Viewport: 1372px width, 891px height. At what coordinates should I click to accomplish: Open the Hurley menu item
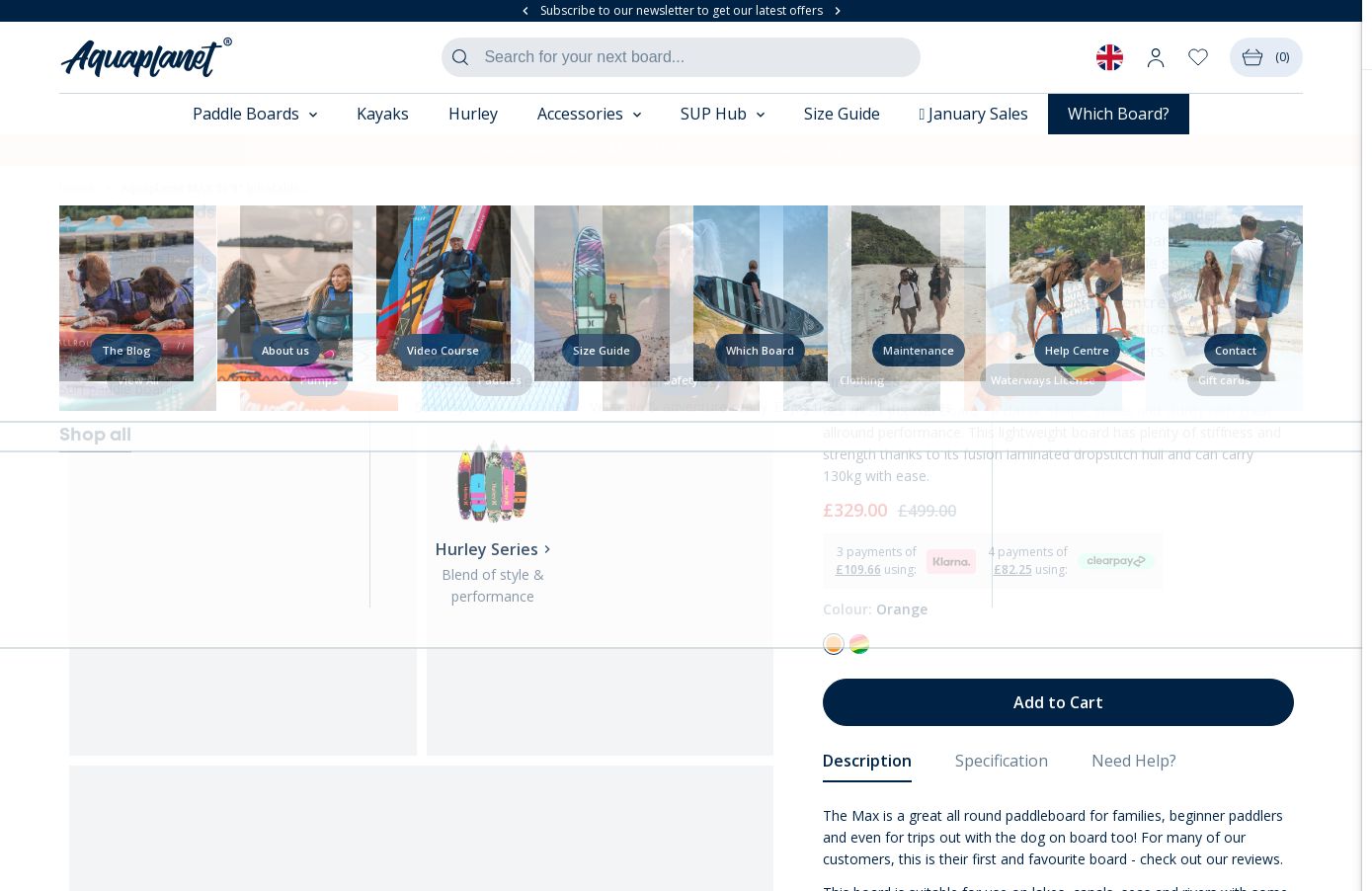tap(473, 114)
